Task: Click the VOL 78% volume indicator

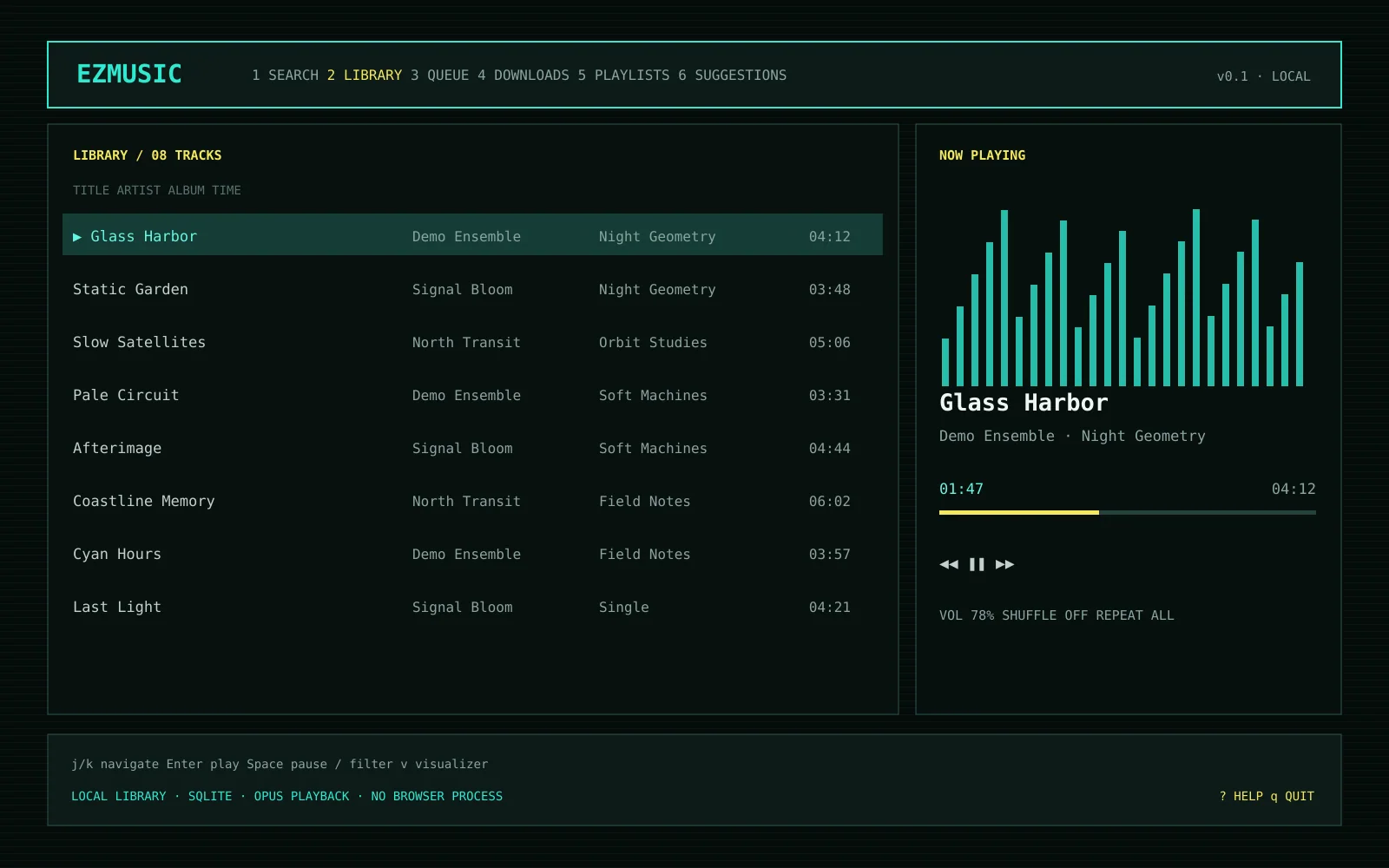Action: pyautogui.click(x=967, y=615)
